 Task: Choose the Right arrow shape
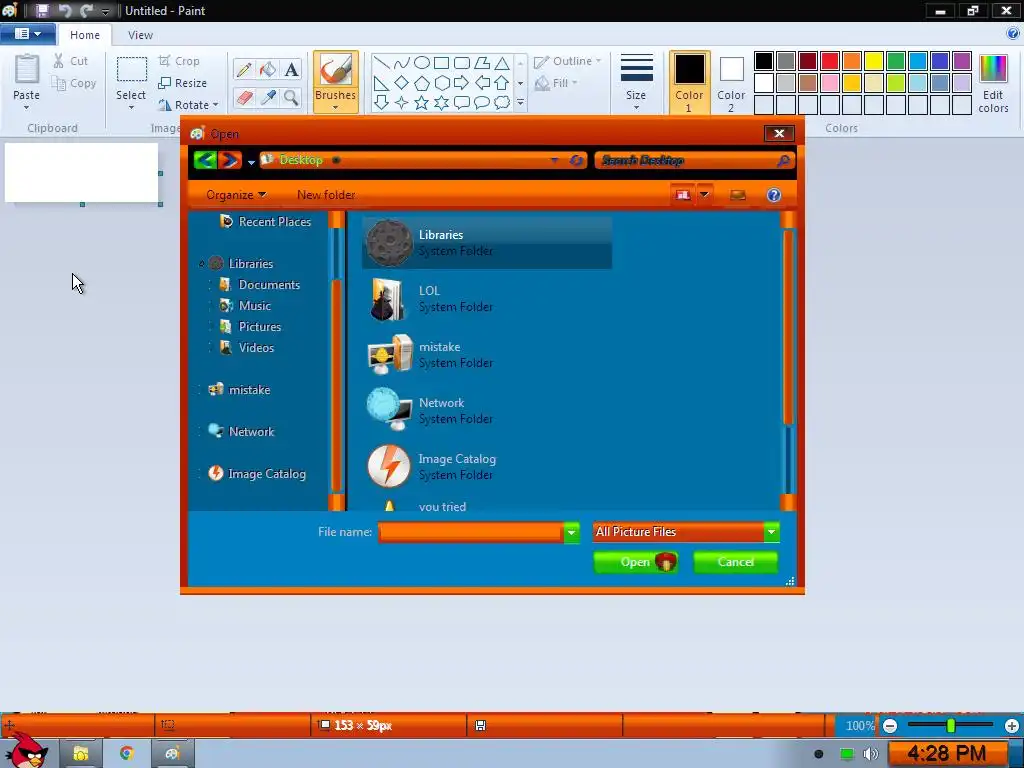(x=461, y=83)
